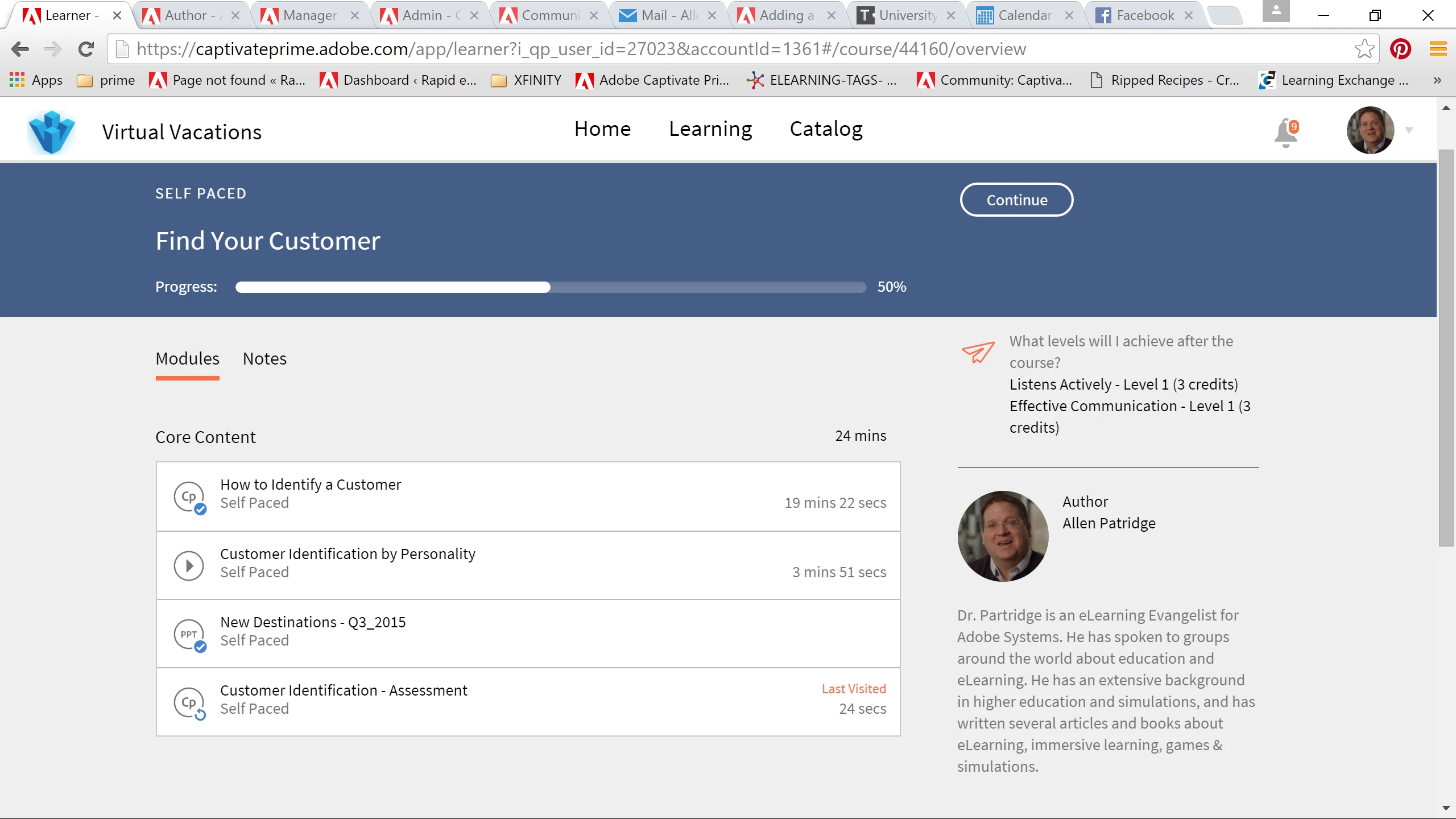Click the course progress bar
Screen dimensions: 1456x819
pyautogui.click(x=551, y=287)
